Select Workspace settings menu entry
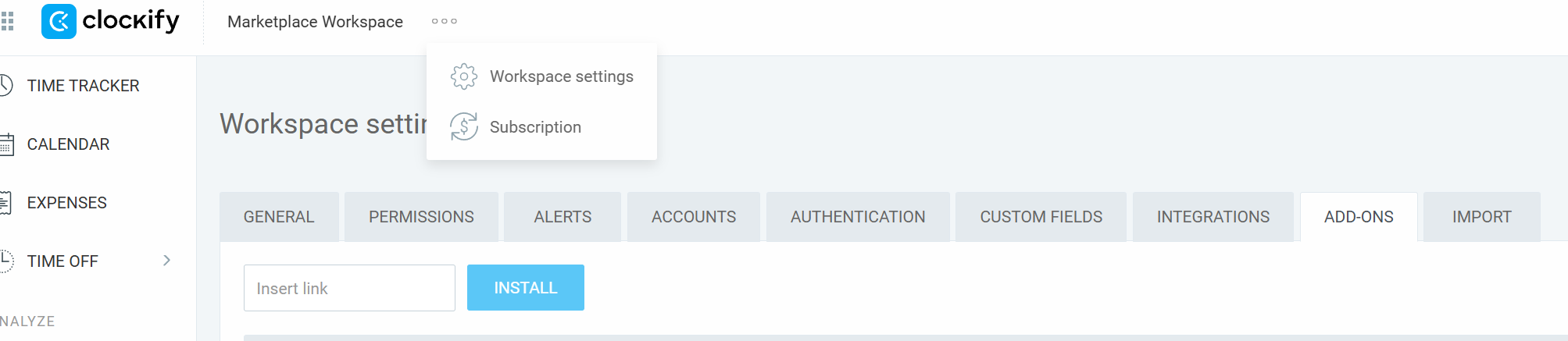1568x341 pixels. click(x=561, y=76)
